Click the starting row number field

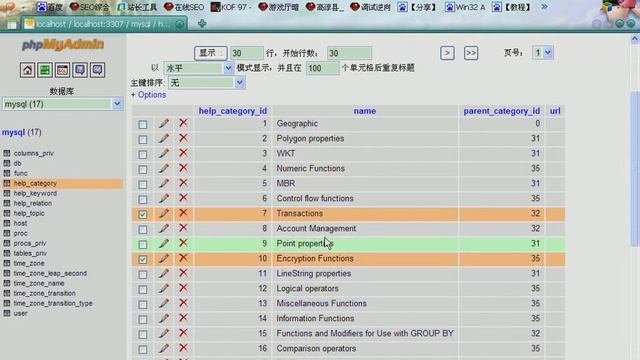tap(349, 53)
